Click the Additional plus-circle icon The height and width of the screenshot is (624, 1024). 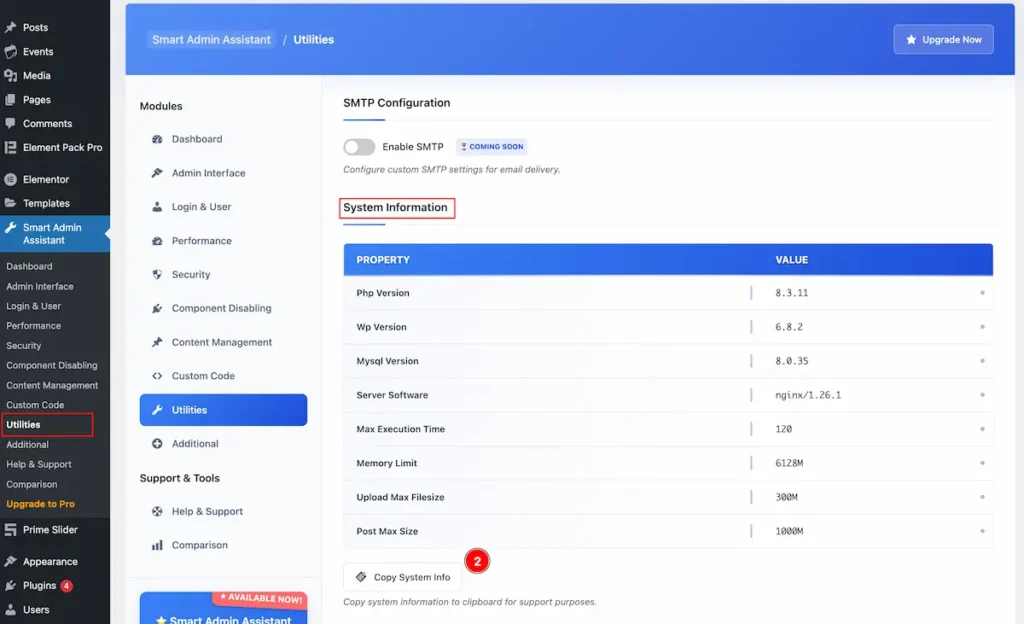pos(157,444)
